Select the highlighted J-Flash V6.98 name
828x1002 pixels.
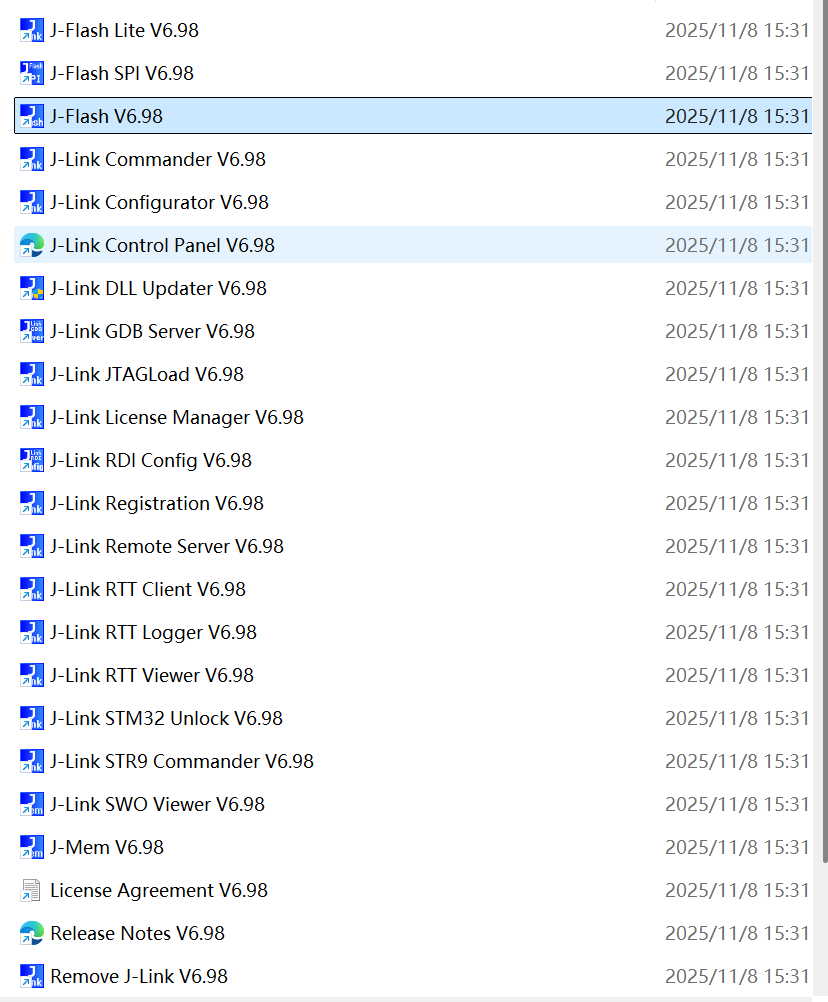pos(107,116)
